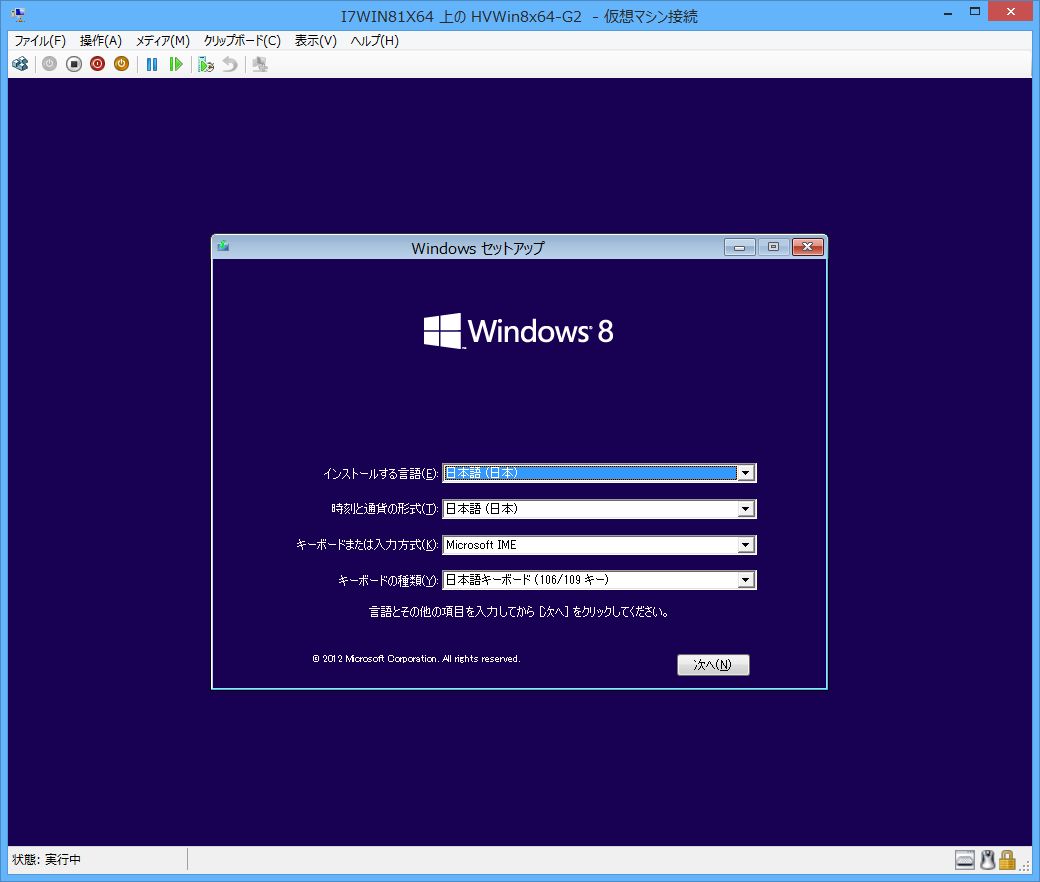Viewport: 1040px width, 882px height.
Task: Click the padlock security icon in the status bar
Action: pos(1008,860)
